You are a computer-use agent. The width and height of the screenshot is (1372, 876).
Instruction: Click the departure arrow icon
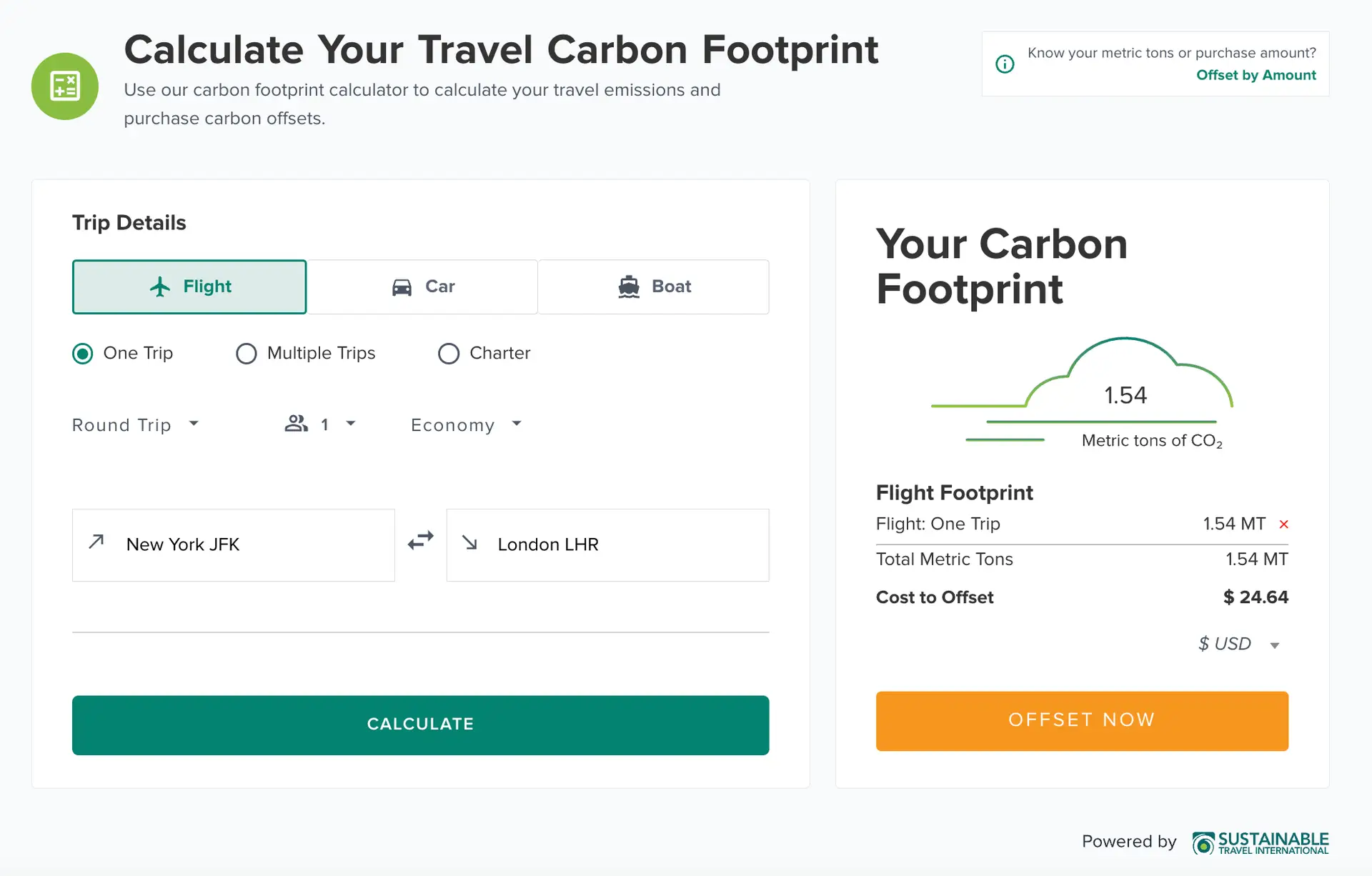tap(96, 542)
